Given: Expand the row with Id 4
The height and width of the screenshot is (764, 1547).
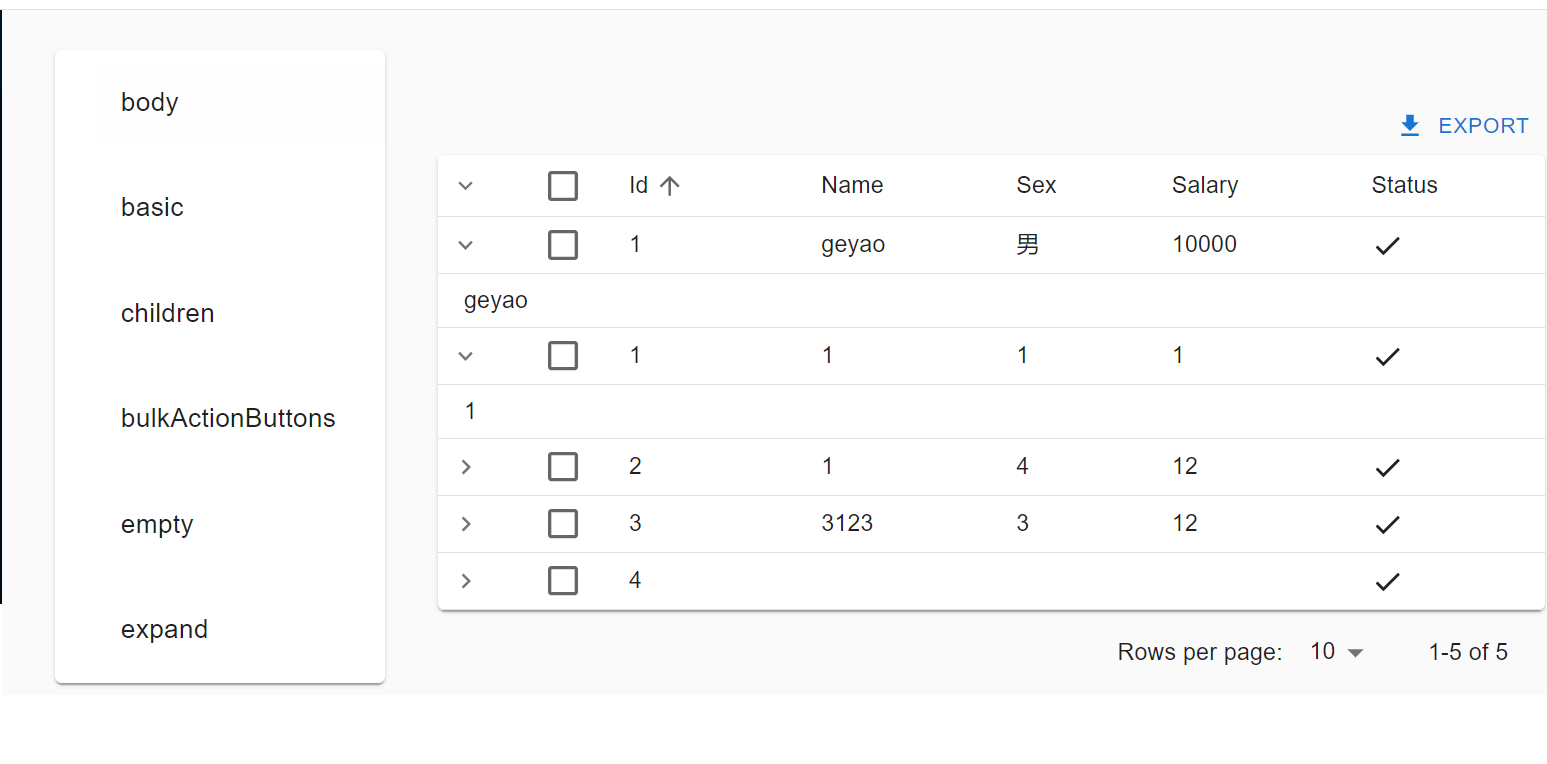Looking at the screenshot, I should click(465, 581).
